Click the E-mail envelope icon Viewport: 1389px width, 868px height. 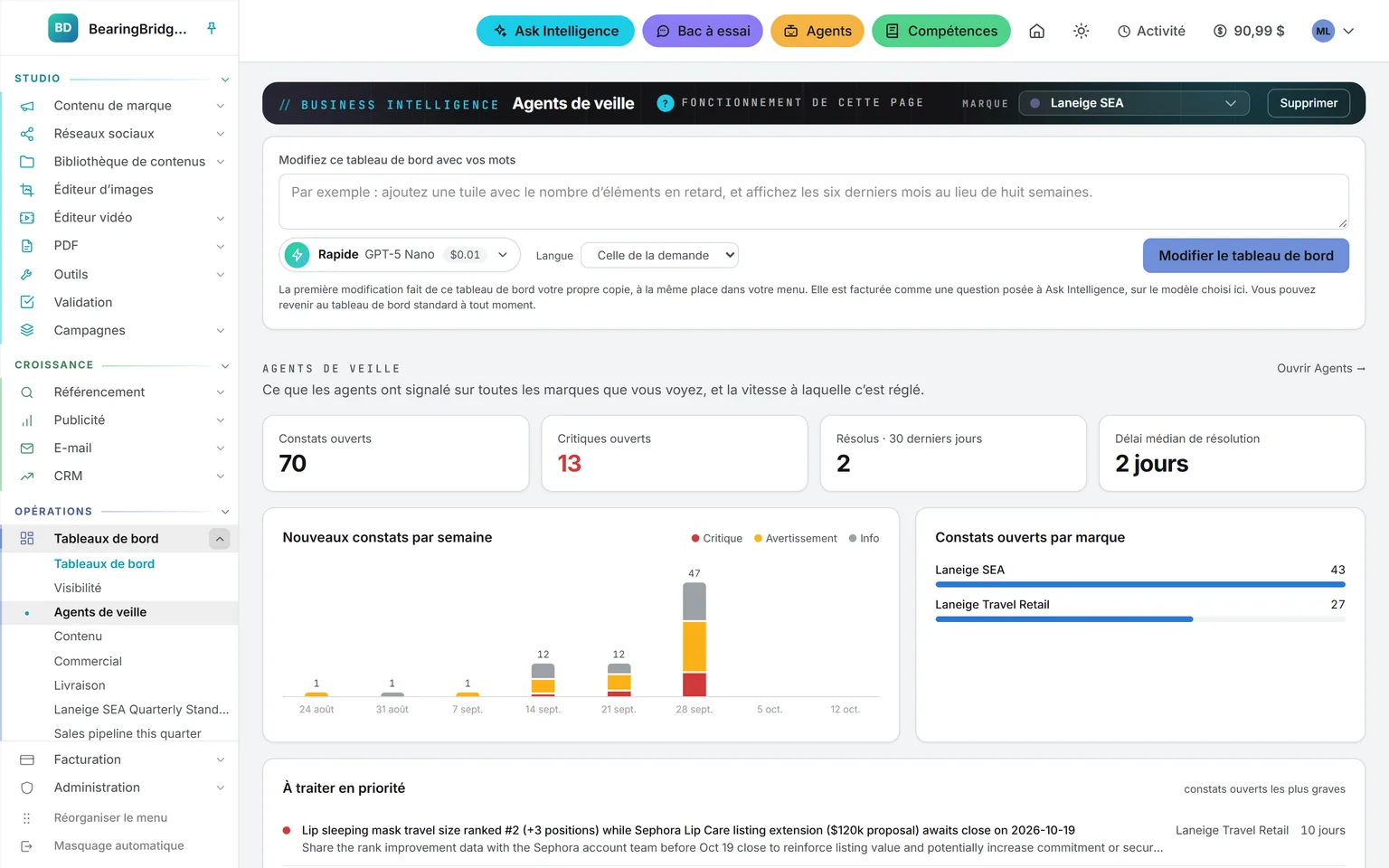tap(27, 448)
